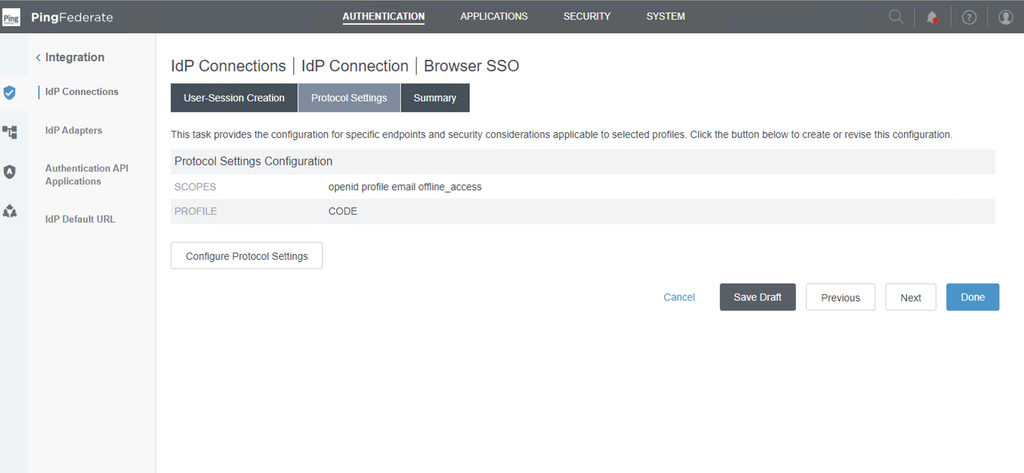
Task: Switch to User-Session Creation tab
Action: (234, 98)
